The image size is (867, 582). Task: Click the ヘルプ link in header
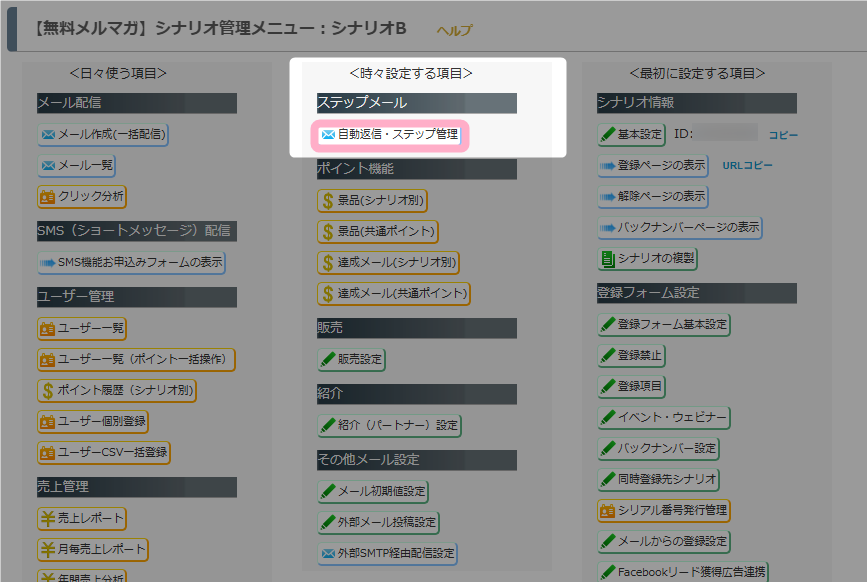coord(454,30)
